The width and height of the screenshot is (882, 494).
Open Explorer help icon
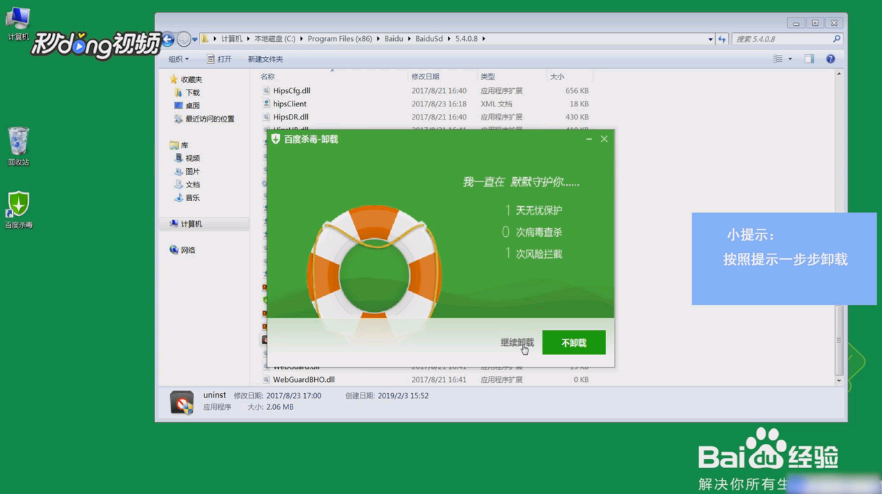click(830, 59)
